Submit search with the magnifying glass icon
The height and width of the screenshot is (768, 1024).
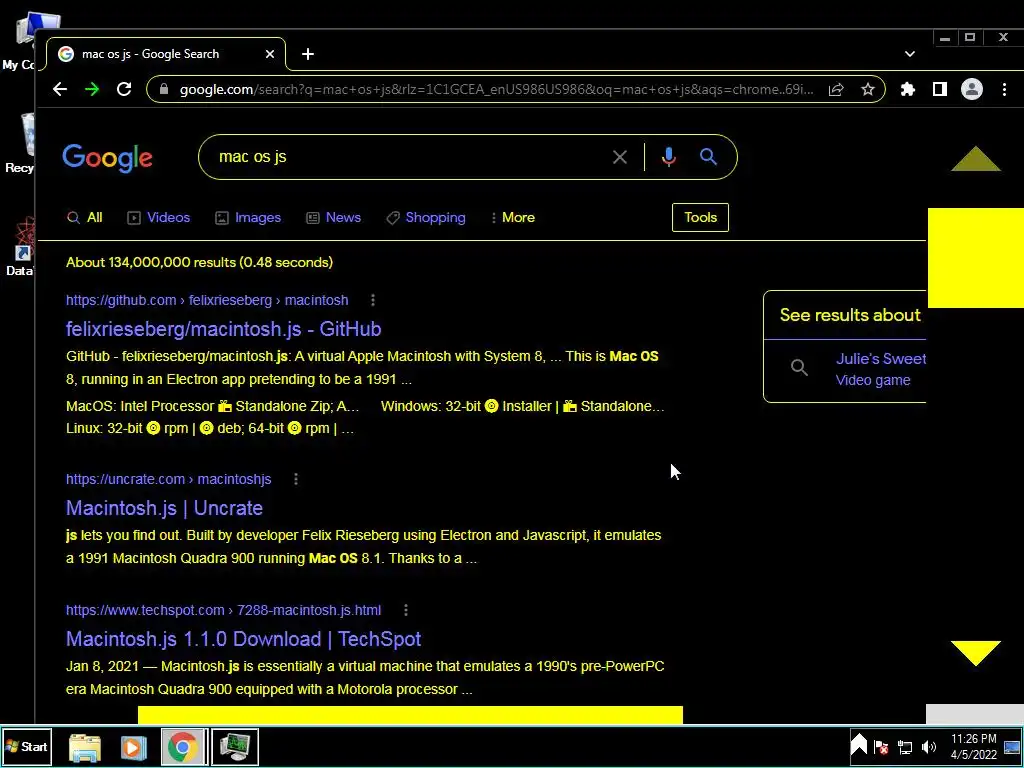(709, 157)
